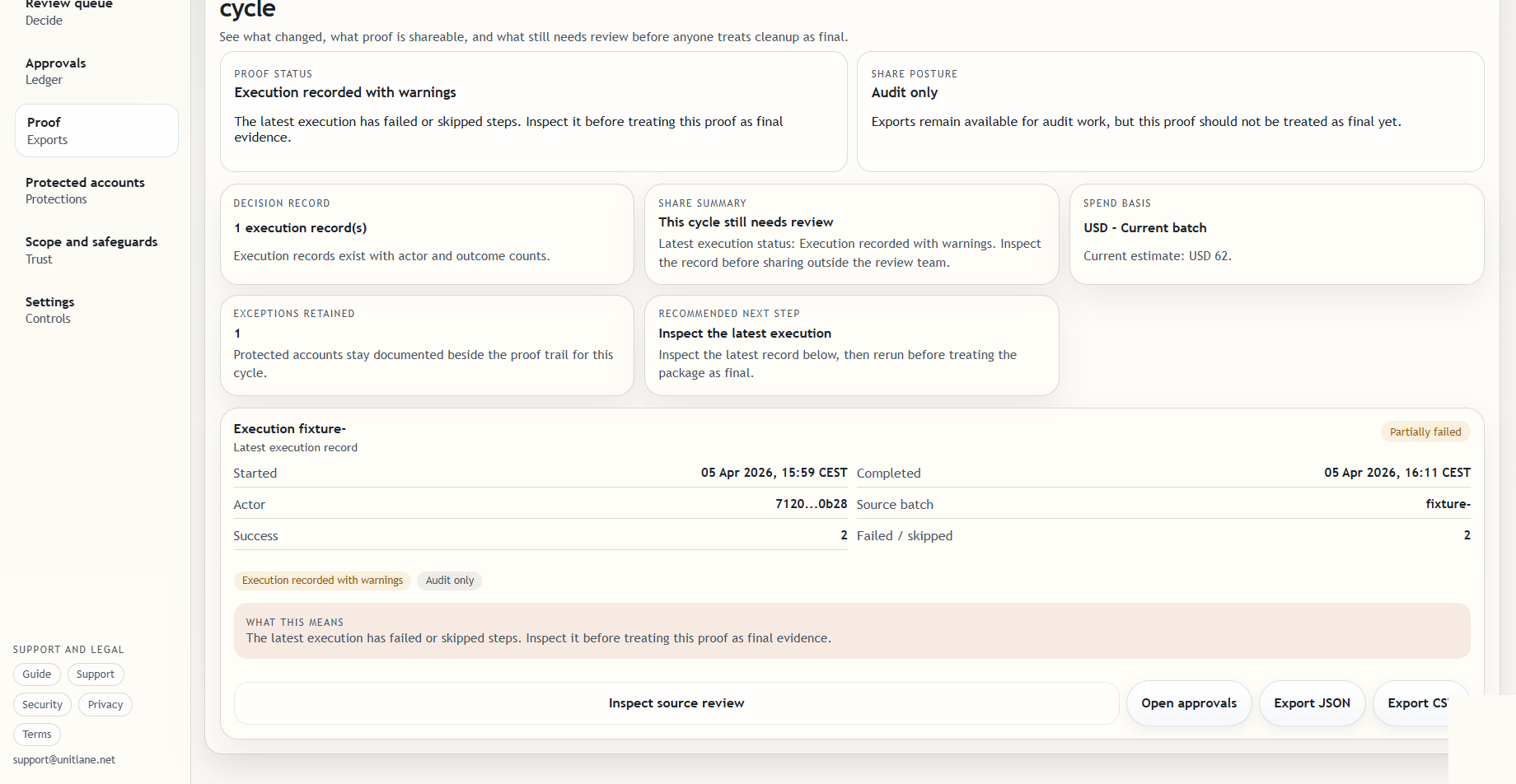Navigate to Scope and safeguards
This screenshot has height=784, width=1516.
pyautogui.click(x=91, y=250)
